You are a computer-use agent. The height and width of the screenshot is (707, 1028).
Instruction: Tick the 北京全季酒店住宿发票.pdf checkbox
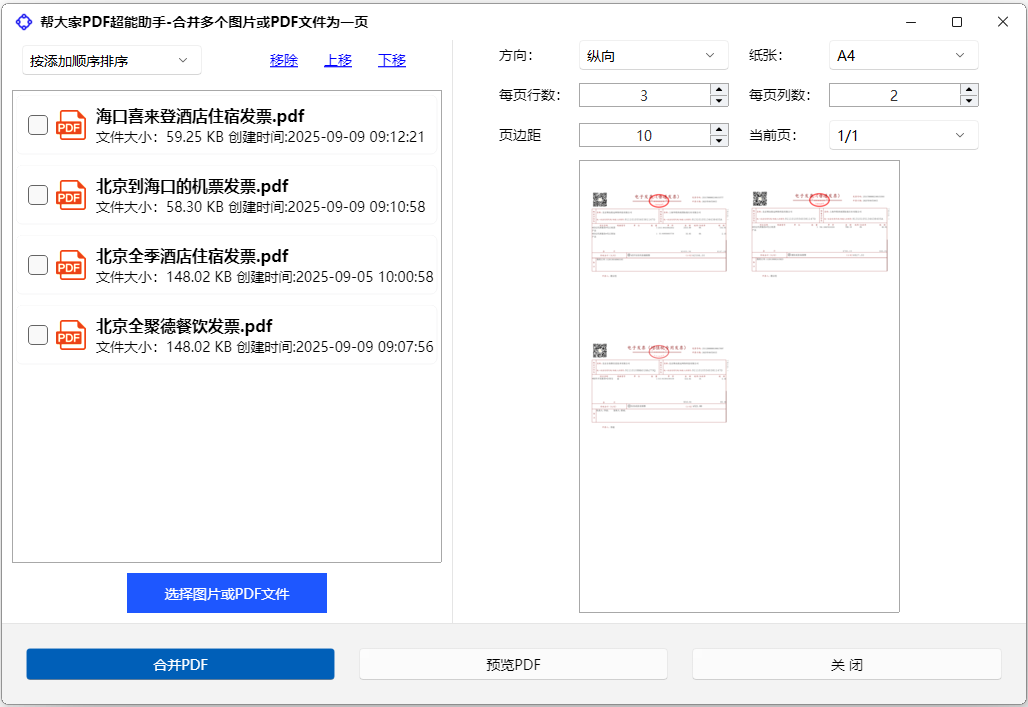[38, 265]
